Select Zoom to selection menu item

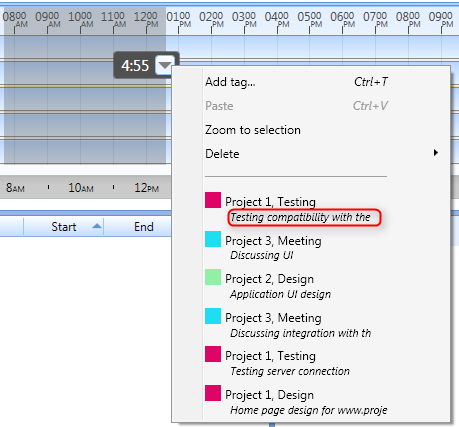(297, 130)
